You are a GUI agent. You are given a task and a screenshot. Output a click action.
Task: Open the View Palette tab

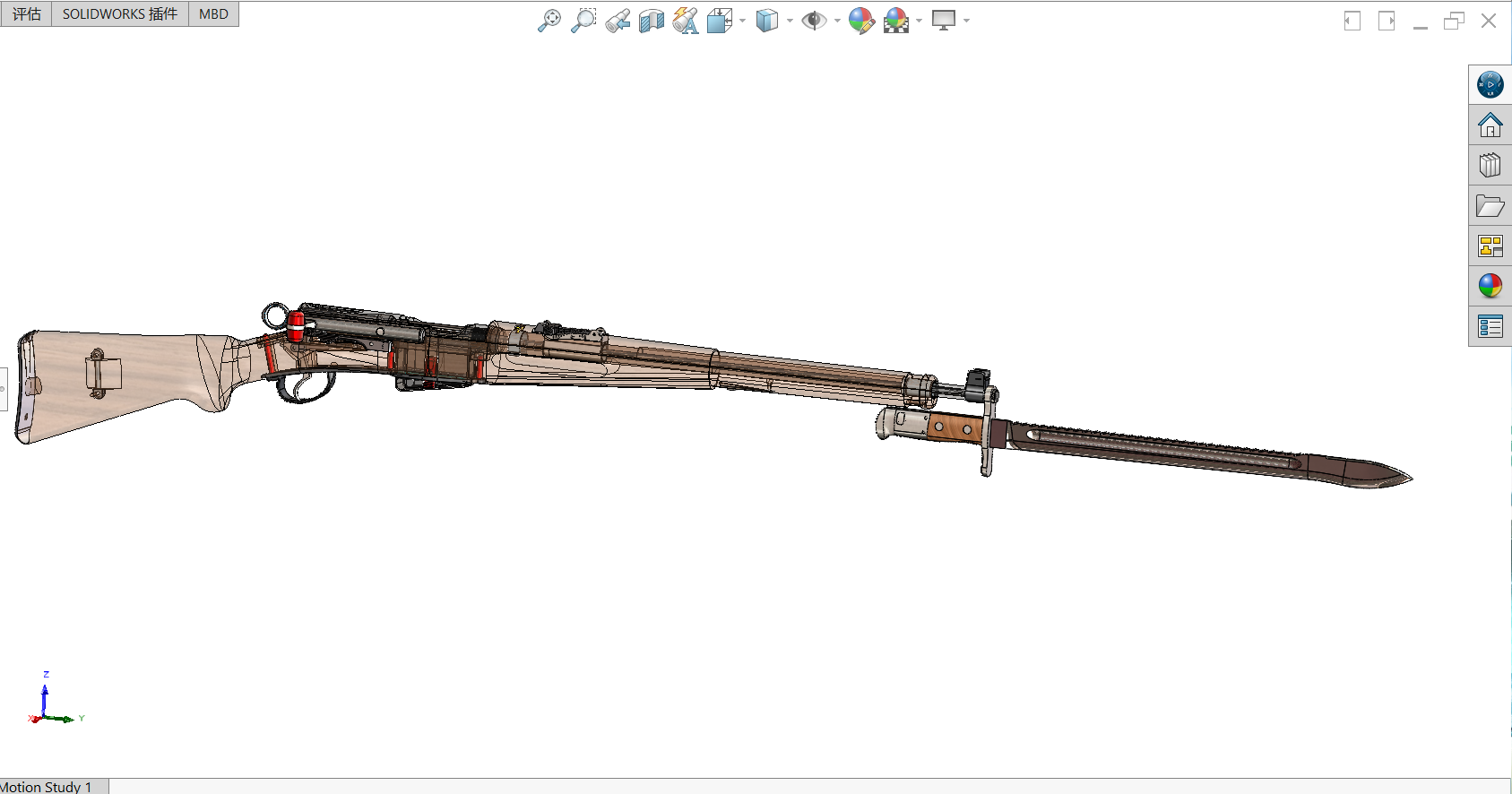pos(1490,246)
